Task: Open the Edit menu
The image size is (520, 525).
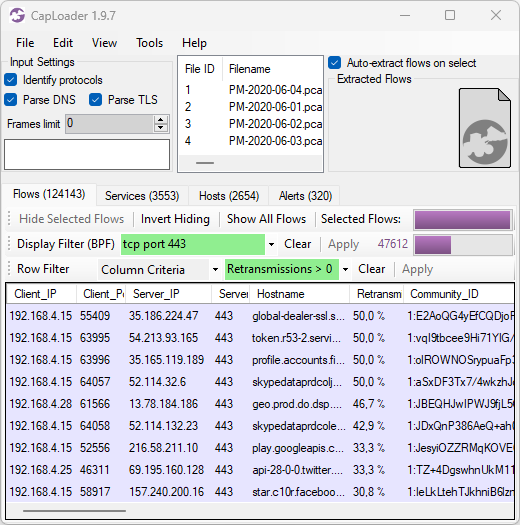Action: pyautogui.click(x=63, y=43)
